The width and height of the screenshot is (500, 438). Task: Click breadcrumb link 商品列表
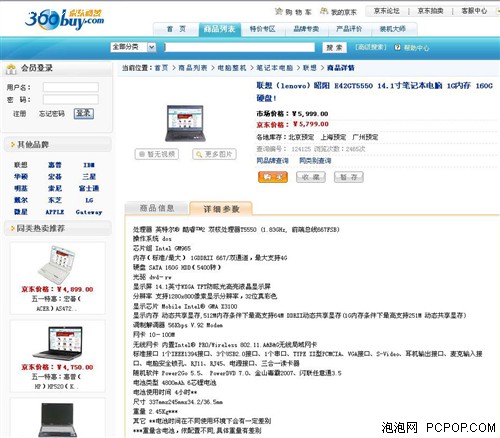(x=193, y=68)
